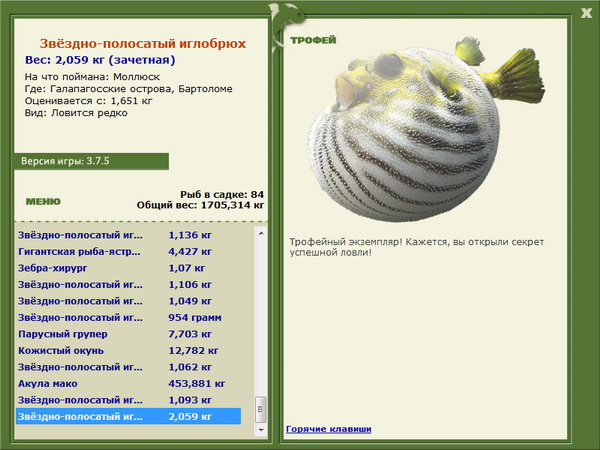Click the Общий вес: 1705,314 кг total

tap(200, 205)
